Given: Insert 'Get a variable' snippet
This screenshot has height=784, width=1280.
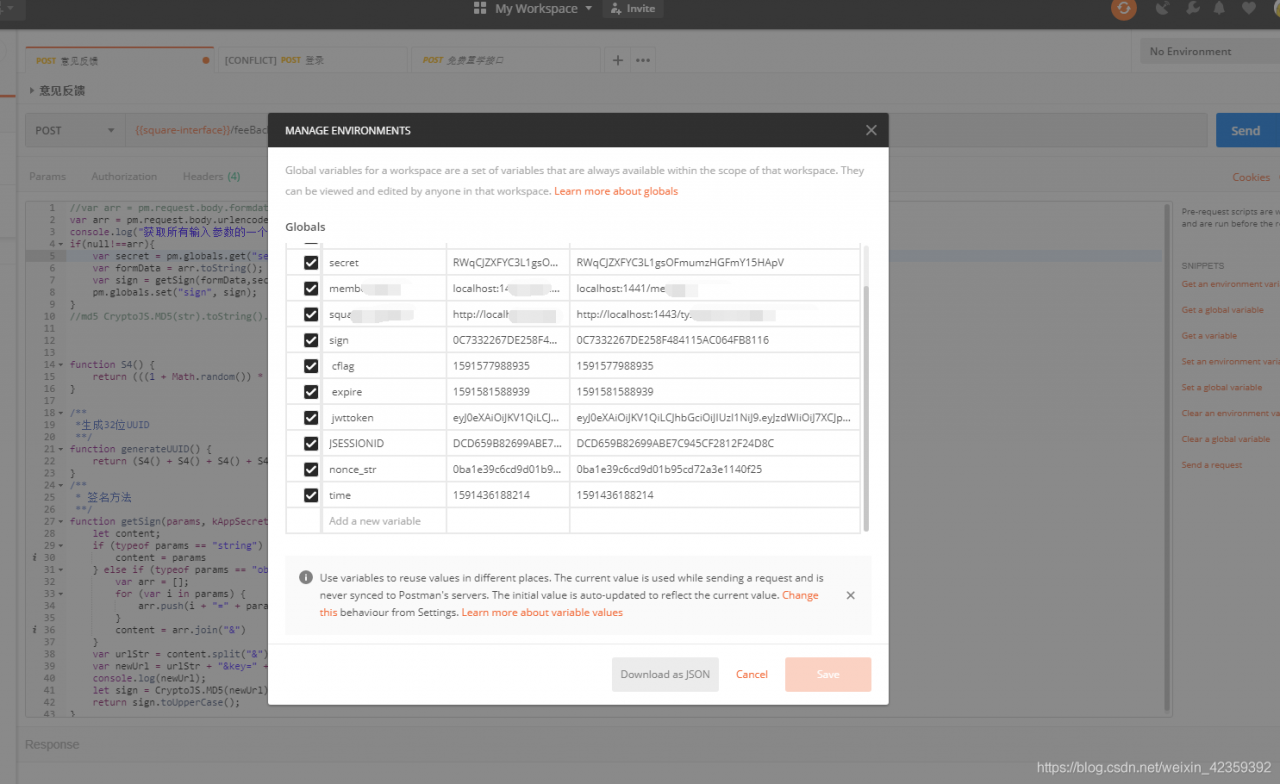Looking at the screenshot, I should (x=1209, y=336).
